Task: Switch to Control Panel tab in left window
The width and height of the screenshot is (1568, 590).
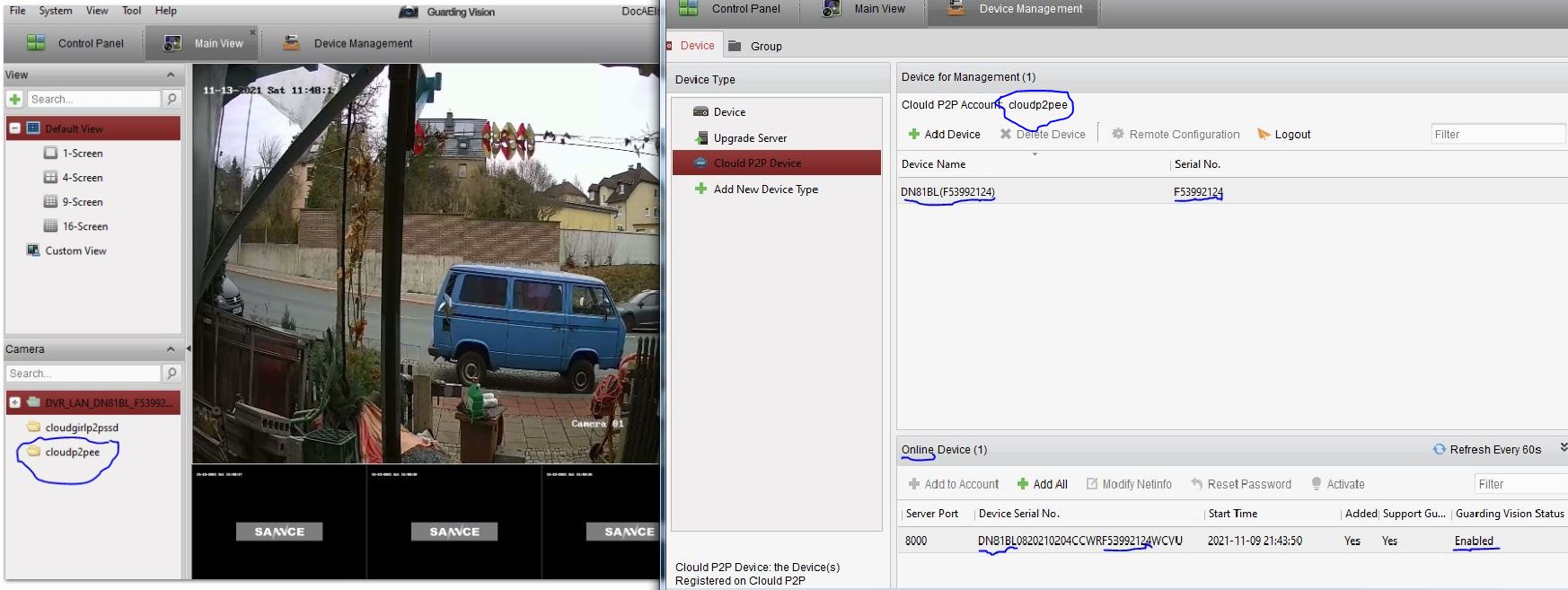Action: (x=75, y=43)
